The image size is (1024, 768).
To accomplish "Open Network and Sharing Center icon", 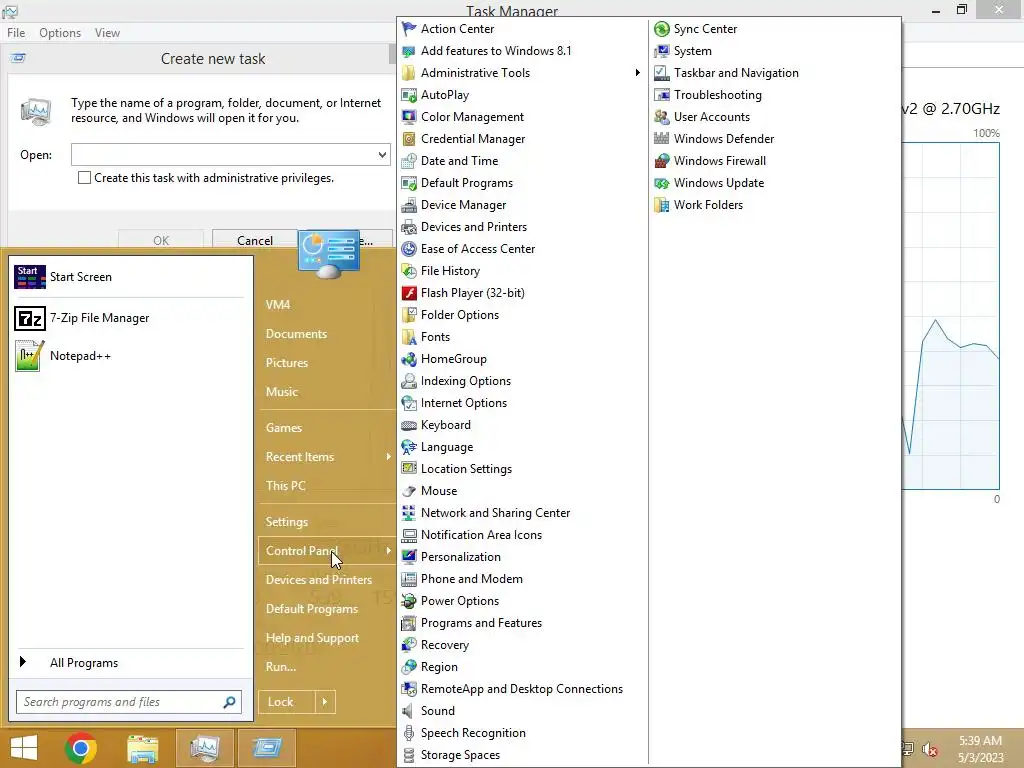I will click(x=409, y=513).
